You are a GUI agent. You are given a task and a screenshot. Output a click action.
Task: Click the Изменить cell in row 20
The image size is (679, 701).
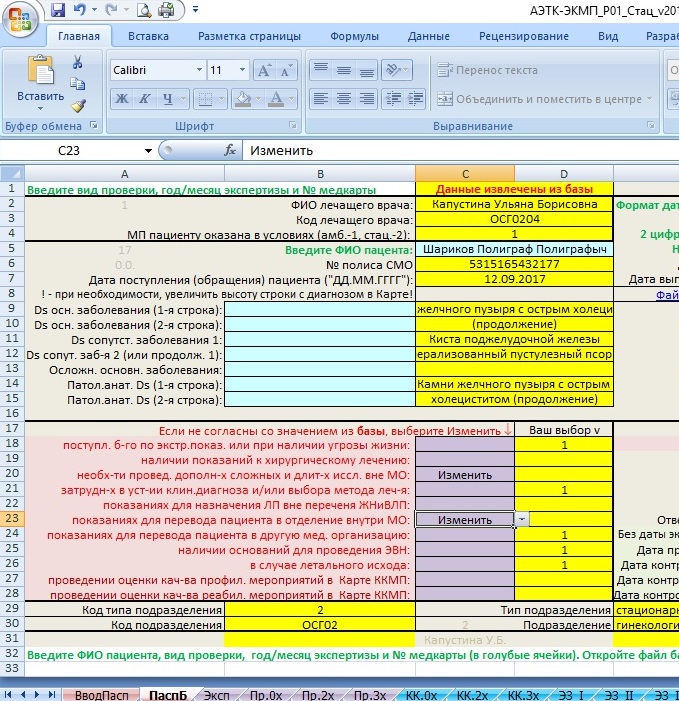click(x=465, y=475)
